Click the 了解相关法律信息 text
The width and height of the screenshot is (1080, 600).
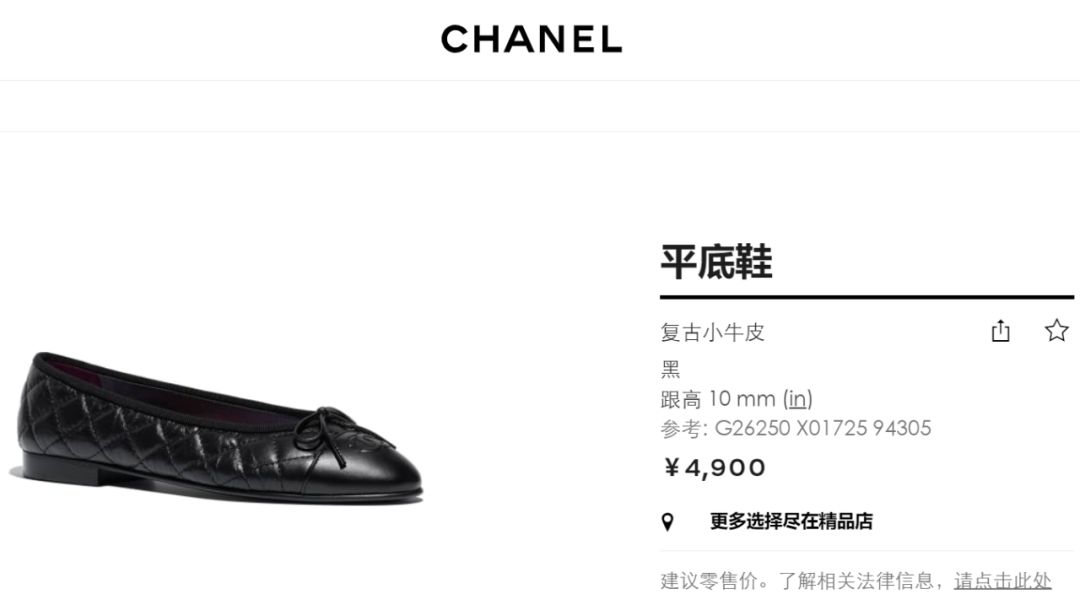tap(855, 581)
